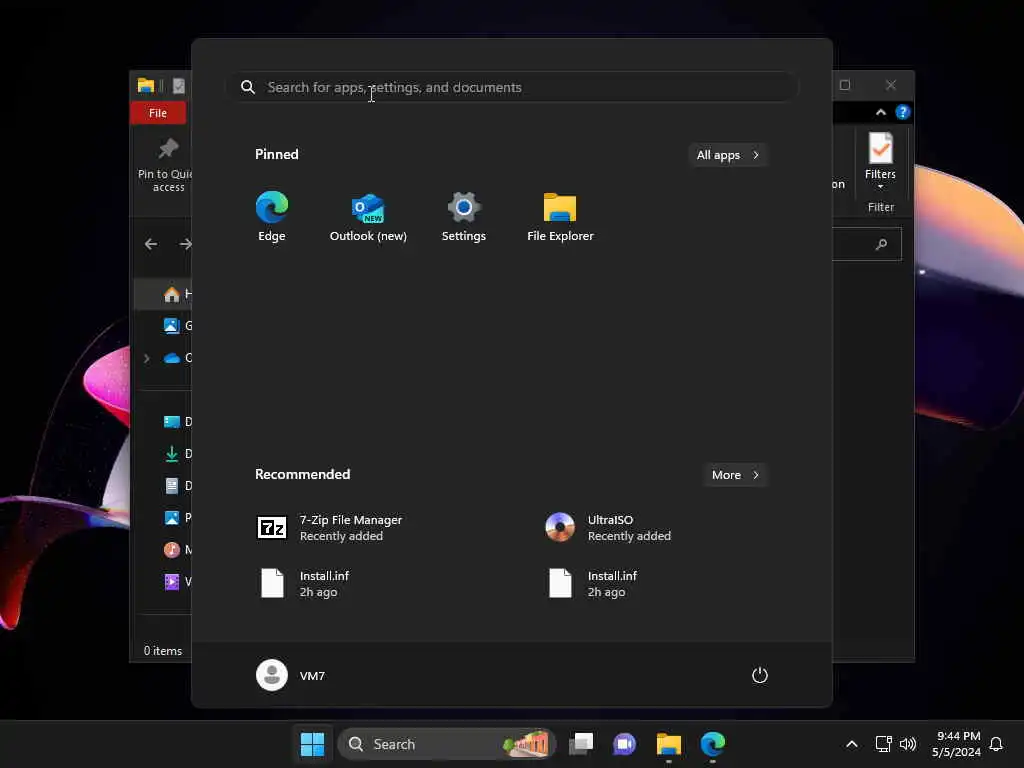1024x768 pixels.
Task: Open pinned File Explorer in Start menu
Action: click(x=560, y=216)
